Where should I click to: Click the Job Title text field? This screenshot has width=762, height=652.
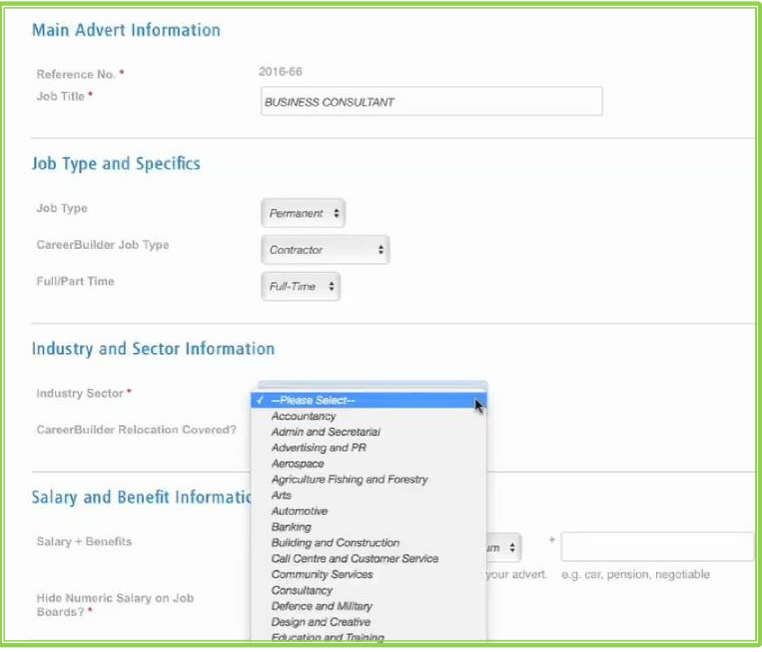[x=431, y=102]
